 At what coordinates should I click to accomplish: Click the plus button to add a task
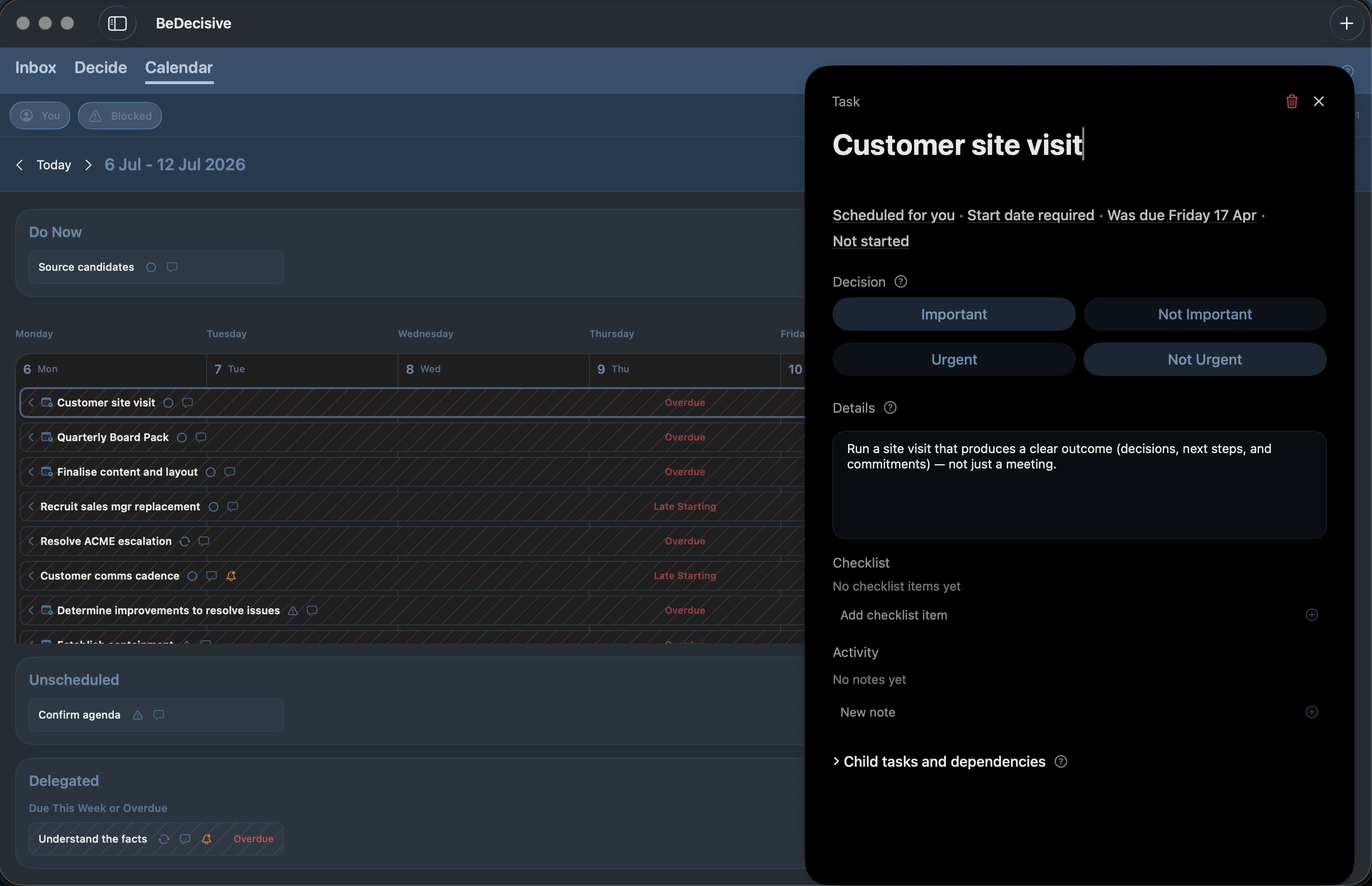(1346, 23)
